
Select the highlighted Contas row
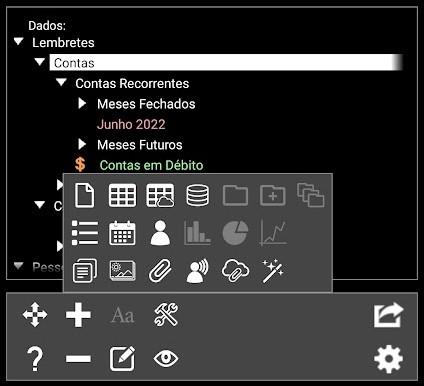[226, 62]
